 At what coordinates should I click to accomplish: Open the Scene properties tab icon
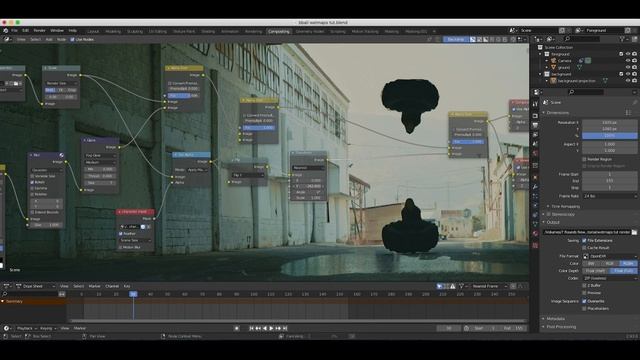535,144
